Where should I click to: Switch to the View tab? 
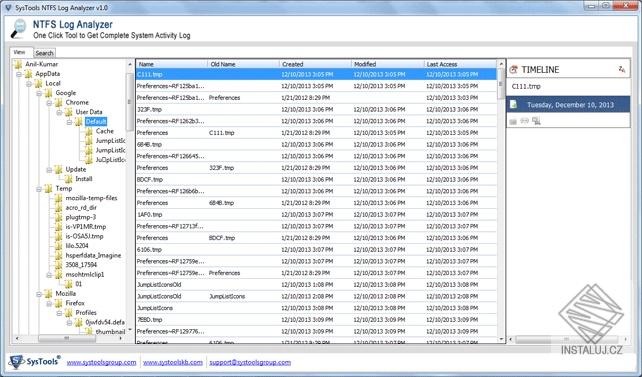click(20, 52)
